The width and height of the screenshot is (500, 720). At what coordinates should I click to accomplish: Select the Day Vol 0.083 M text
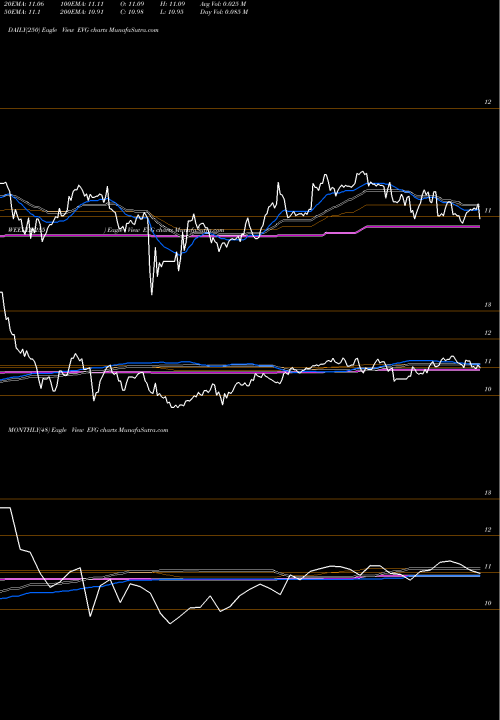[224, 12]
